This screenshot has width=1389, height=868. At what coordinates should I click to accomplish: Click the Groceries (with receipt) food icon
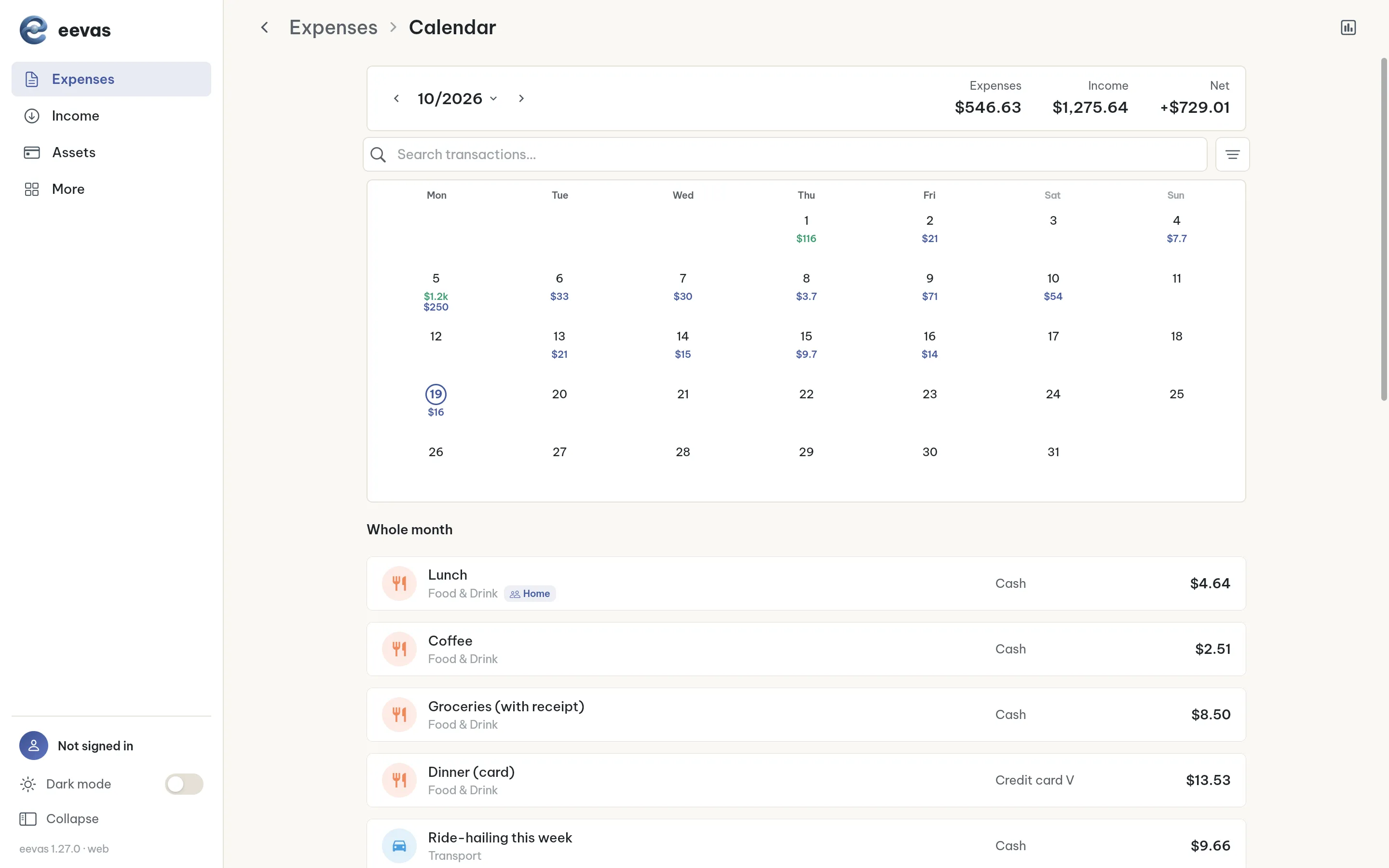coord(399,715)
